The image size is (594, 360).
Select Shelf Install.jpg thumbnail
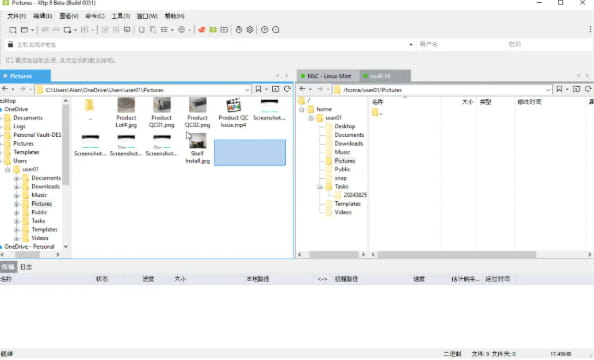[x=197, y=149]
